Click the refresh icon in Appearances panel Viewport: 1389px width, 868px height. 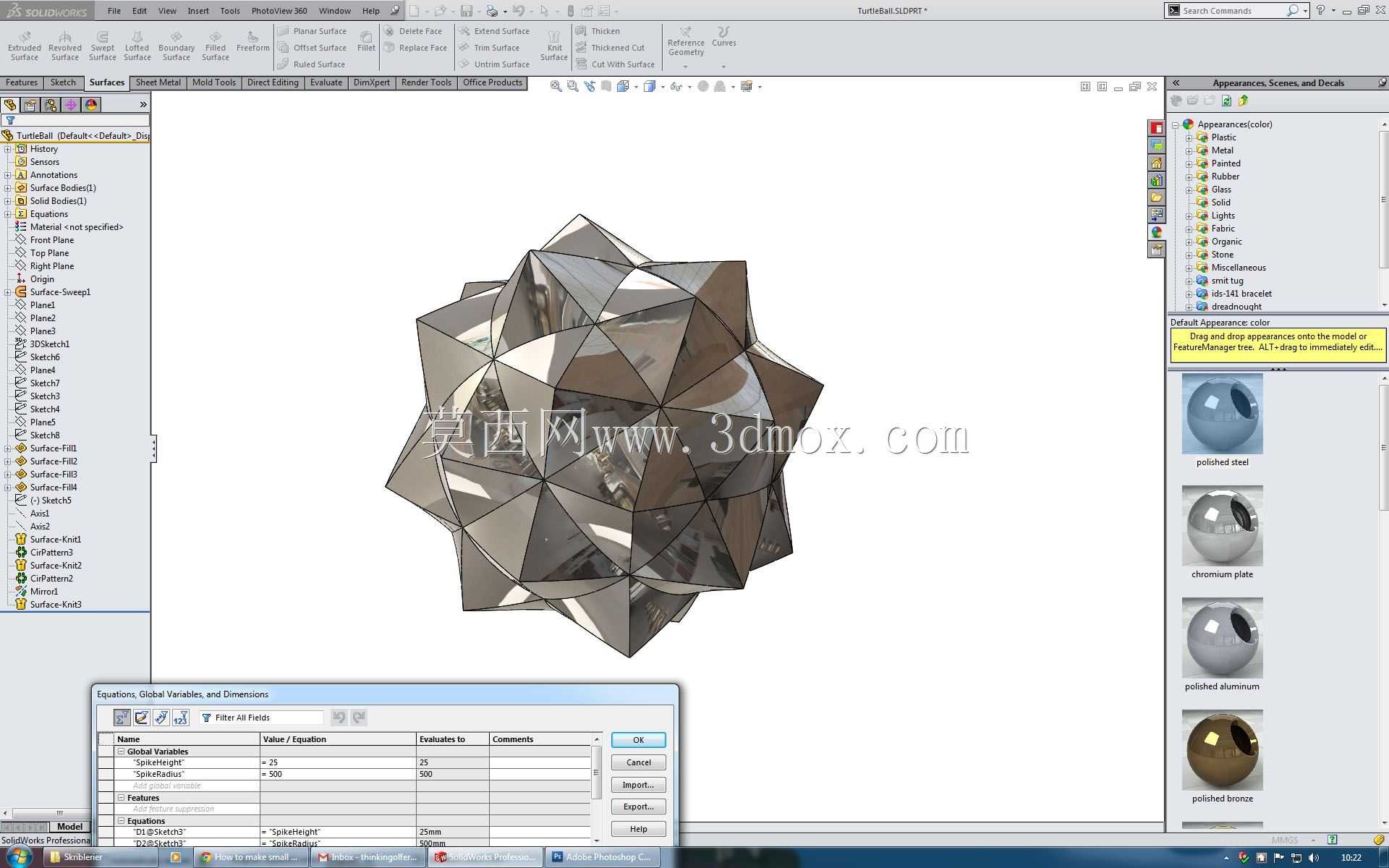coord(1226,101)
